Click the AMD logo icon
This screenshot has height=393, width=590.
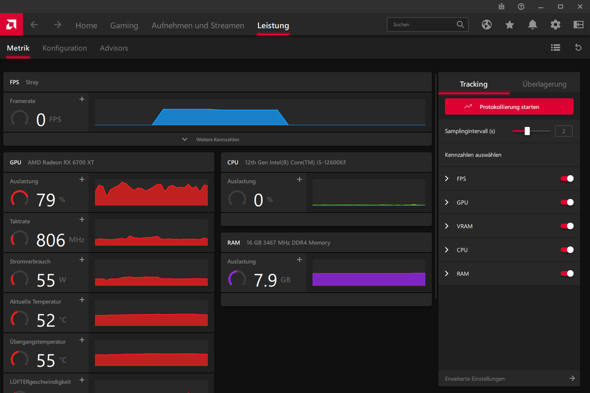point(11,25)
